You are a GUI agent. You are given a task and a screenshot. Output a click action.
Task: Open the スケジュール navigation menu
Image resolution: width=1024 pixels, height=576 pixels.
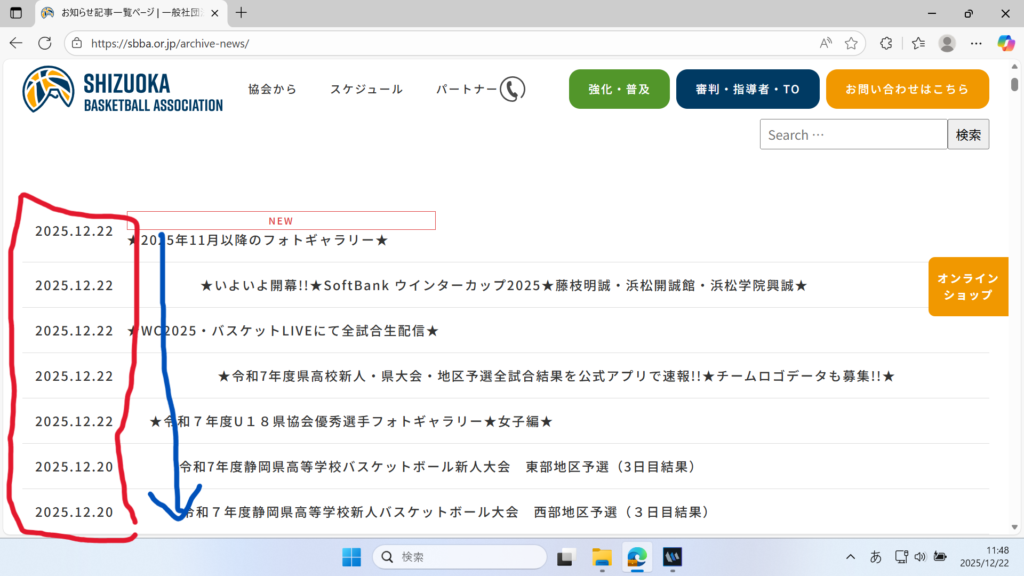[366, 89]
